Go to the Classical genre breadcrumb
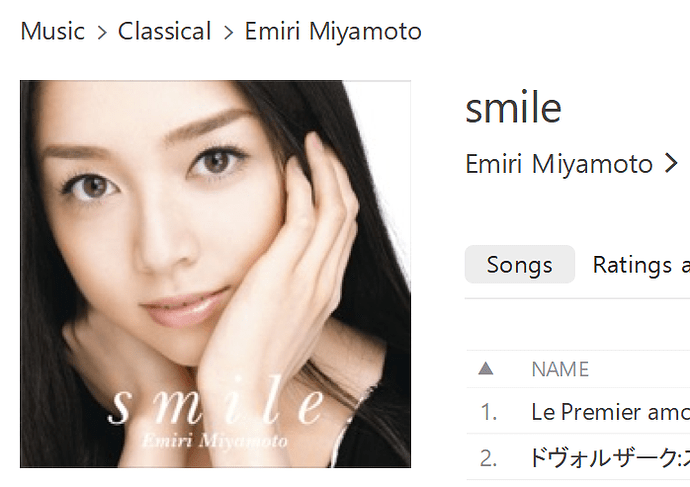 165,31
